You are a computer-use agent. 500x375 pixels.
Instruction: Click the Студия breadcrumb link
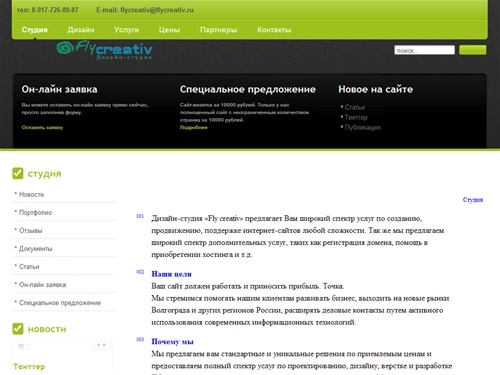(473, 200)
